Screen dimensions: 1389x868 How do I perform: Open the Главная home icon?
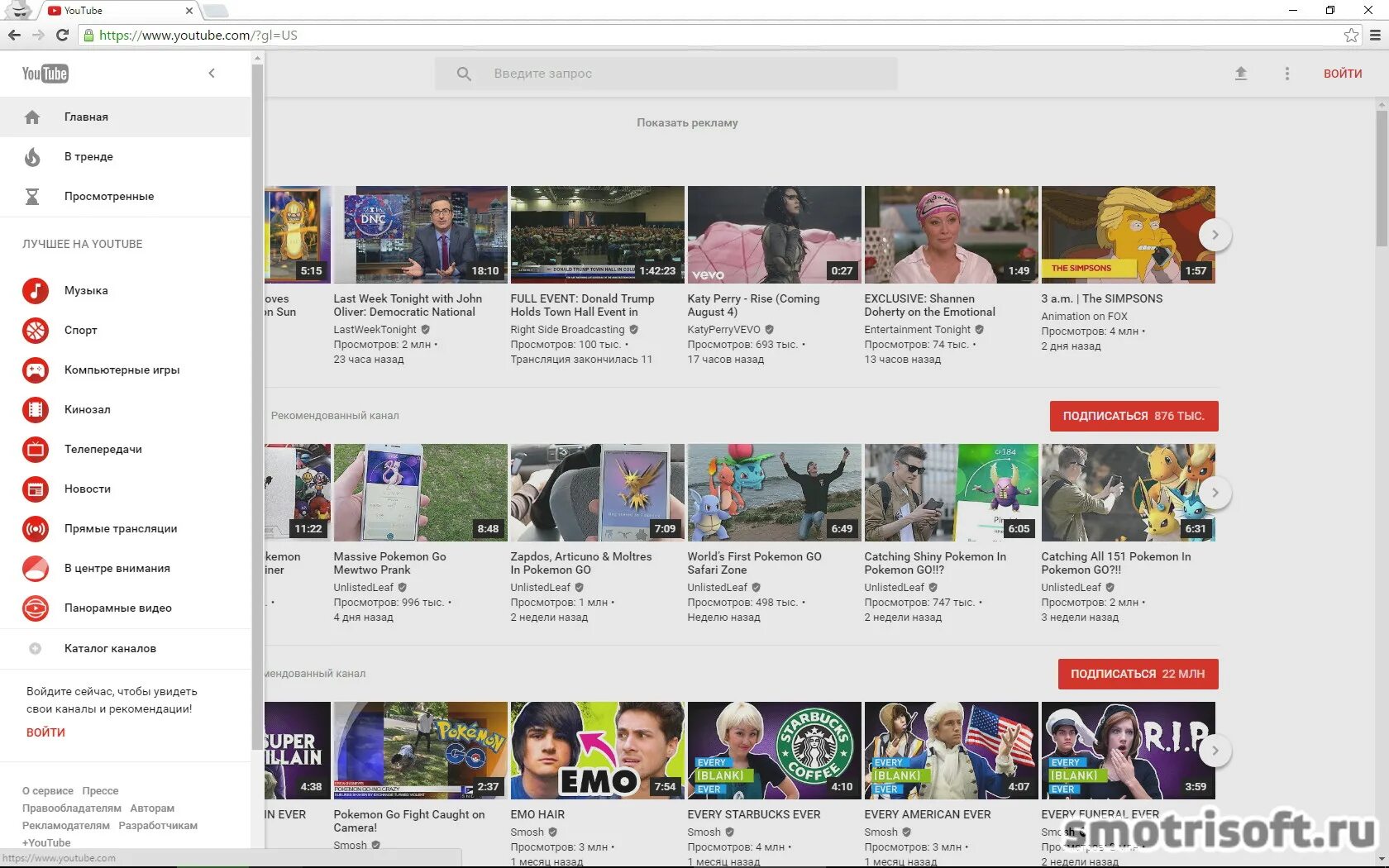(x=32, y=117)
